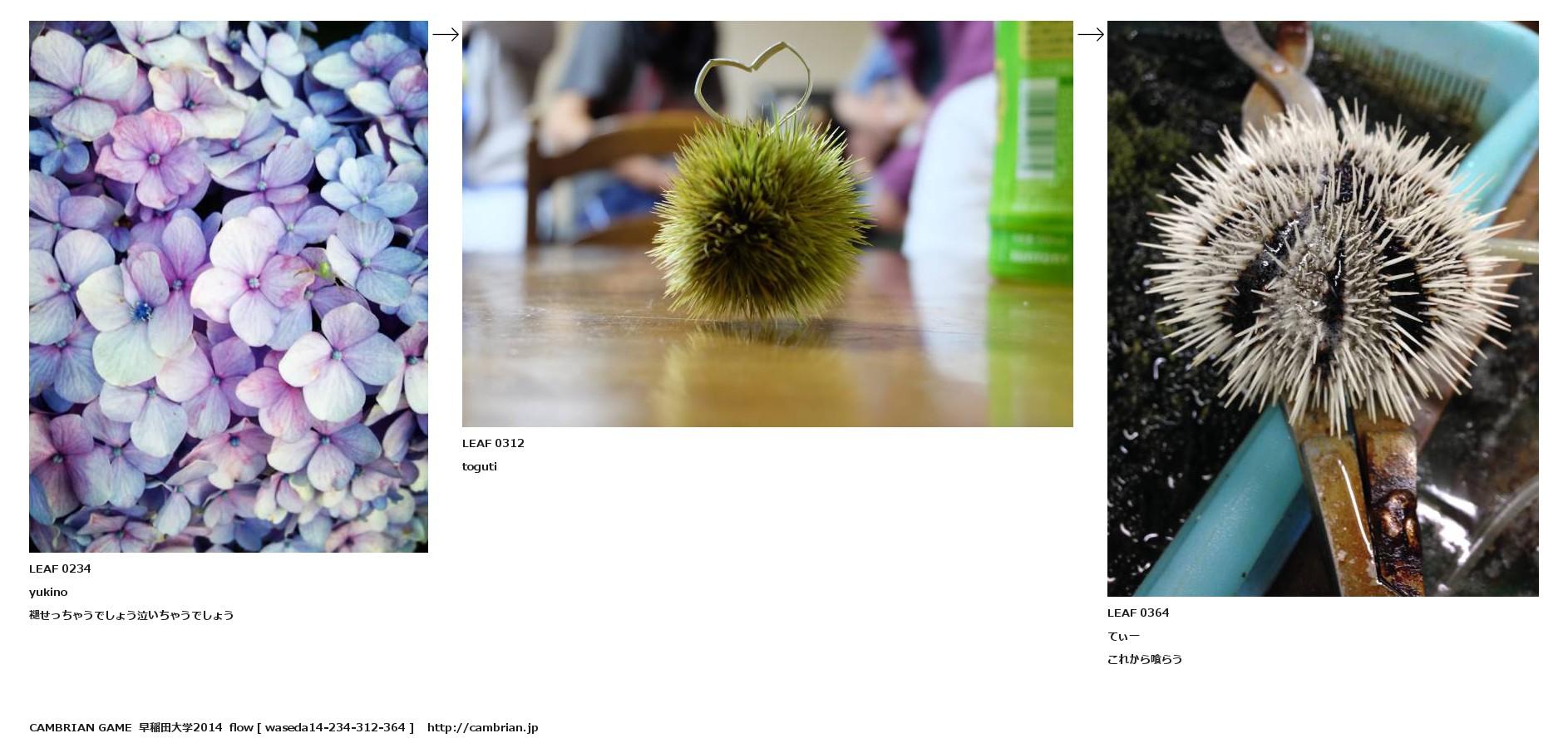Select author name toguti
The height and width of the screenshot is (748, 1568).
[480, 466]
